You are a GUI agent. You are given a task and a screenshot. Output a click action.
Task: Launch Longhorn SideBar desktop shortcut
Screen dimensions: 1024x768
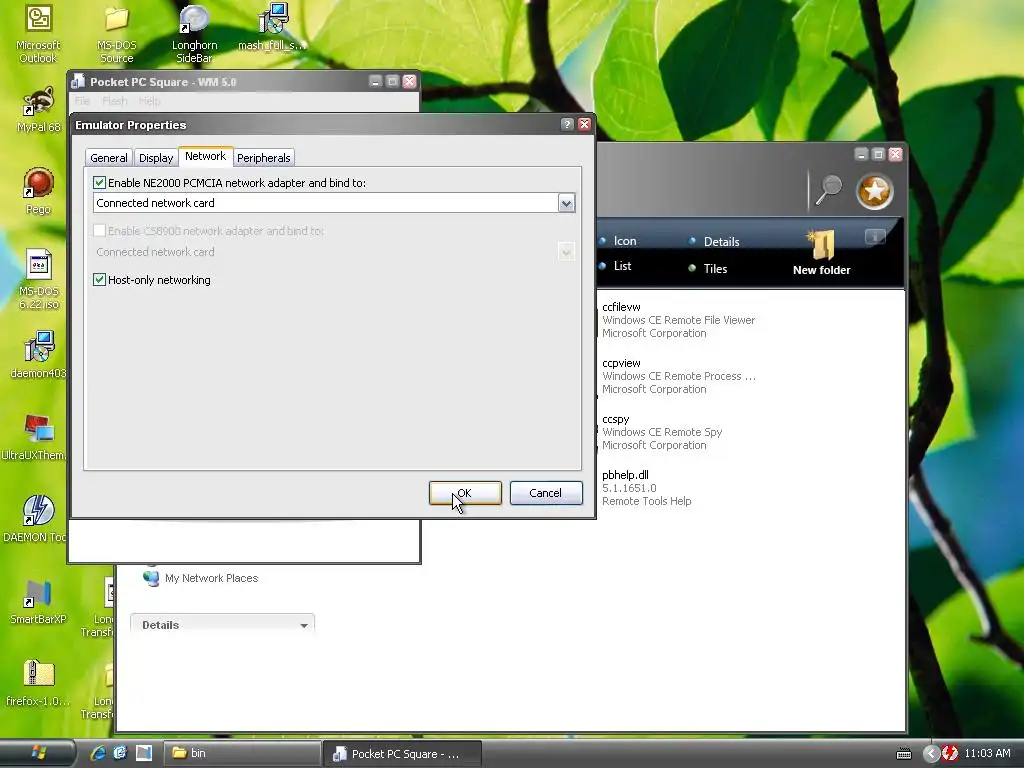(x=194, y=34)
